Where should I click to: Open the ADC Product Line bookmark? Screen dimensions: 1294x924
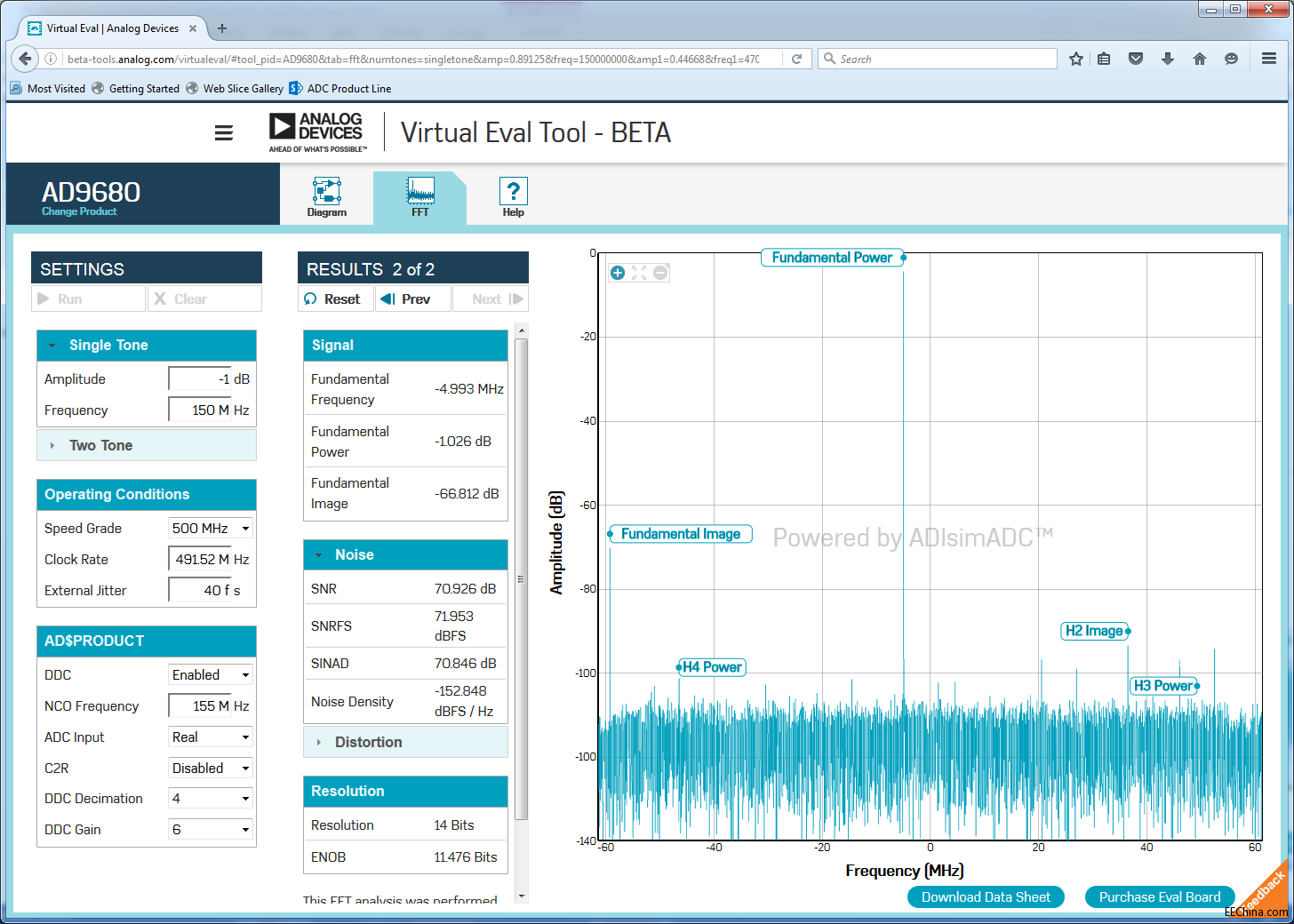[x=340, y=88]
